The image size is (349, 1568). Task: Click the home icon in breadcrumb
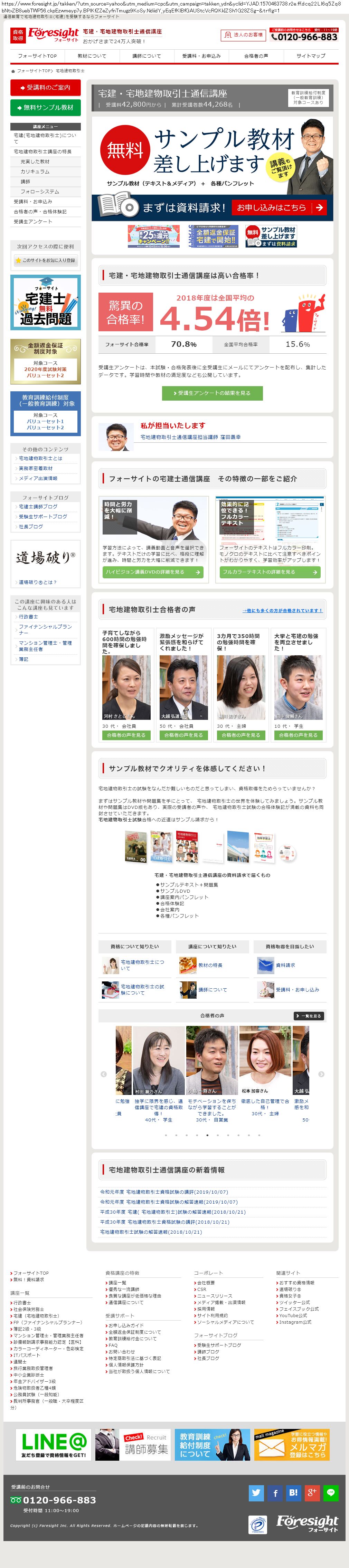pyautogui.click(x=13, y=71)
